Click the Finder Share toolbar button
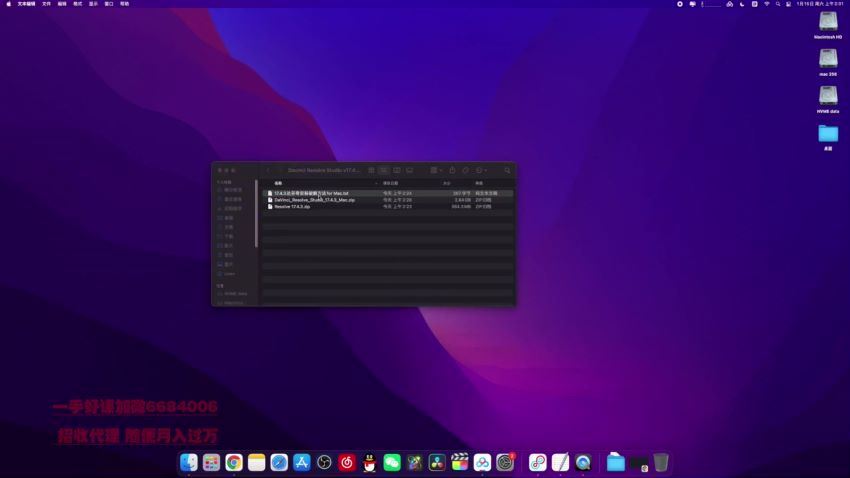Viewport: 850px width, 478px height. pyautogui.click(x=452, y=170)
